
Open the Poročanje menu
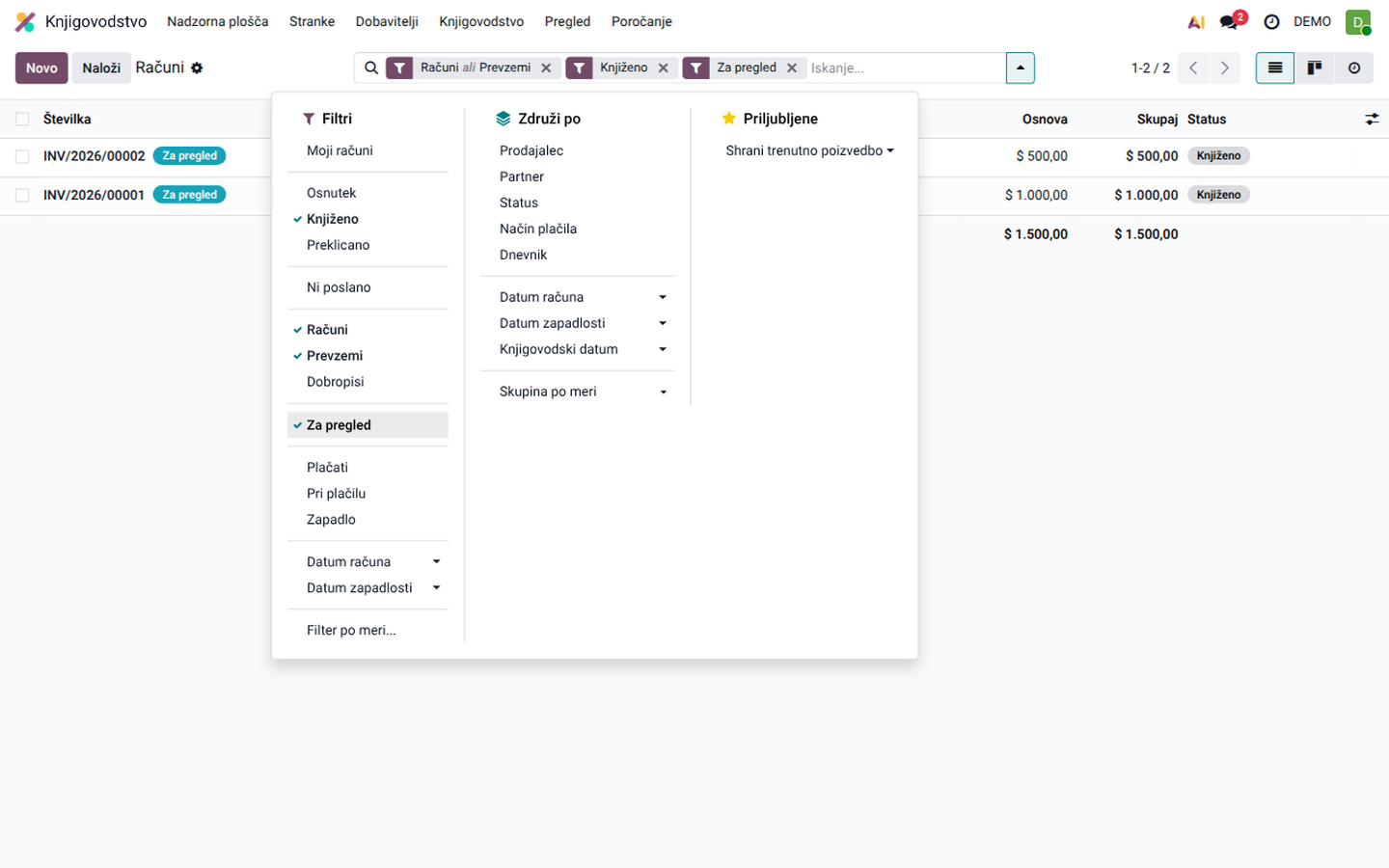641,21
